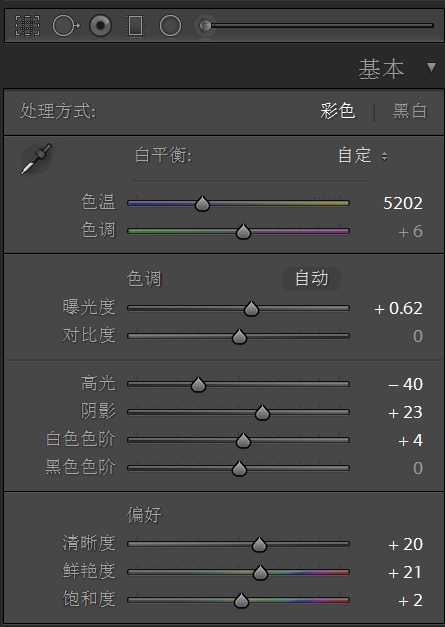The height and width of the screenshot is (627, 445).
Task: Edit the 白色色阶 value +4
Action: click(x=411, y=440)
